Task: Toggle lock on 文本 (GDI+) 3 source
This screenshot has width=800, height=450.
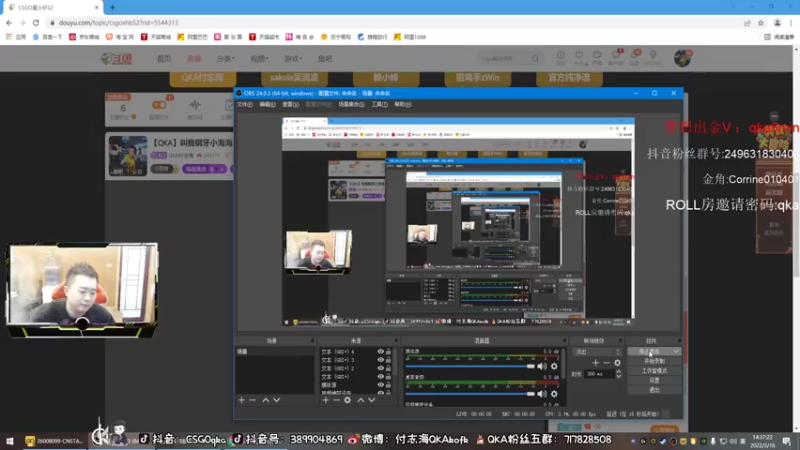Action: [x=388, y=360]
